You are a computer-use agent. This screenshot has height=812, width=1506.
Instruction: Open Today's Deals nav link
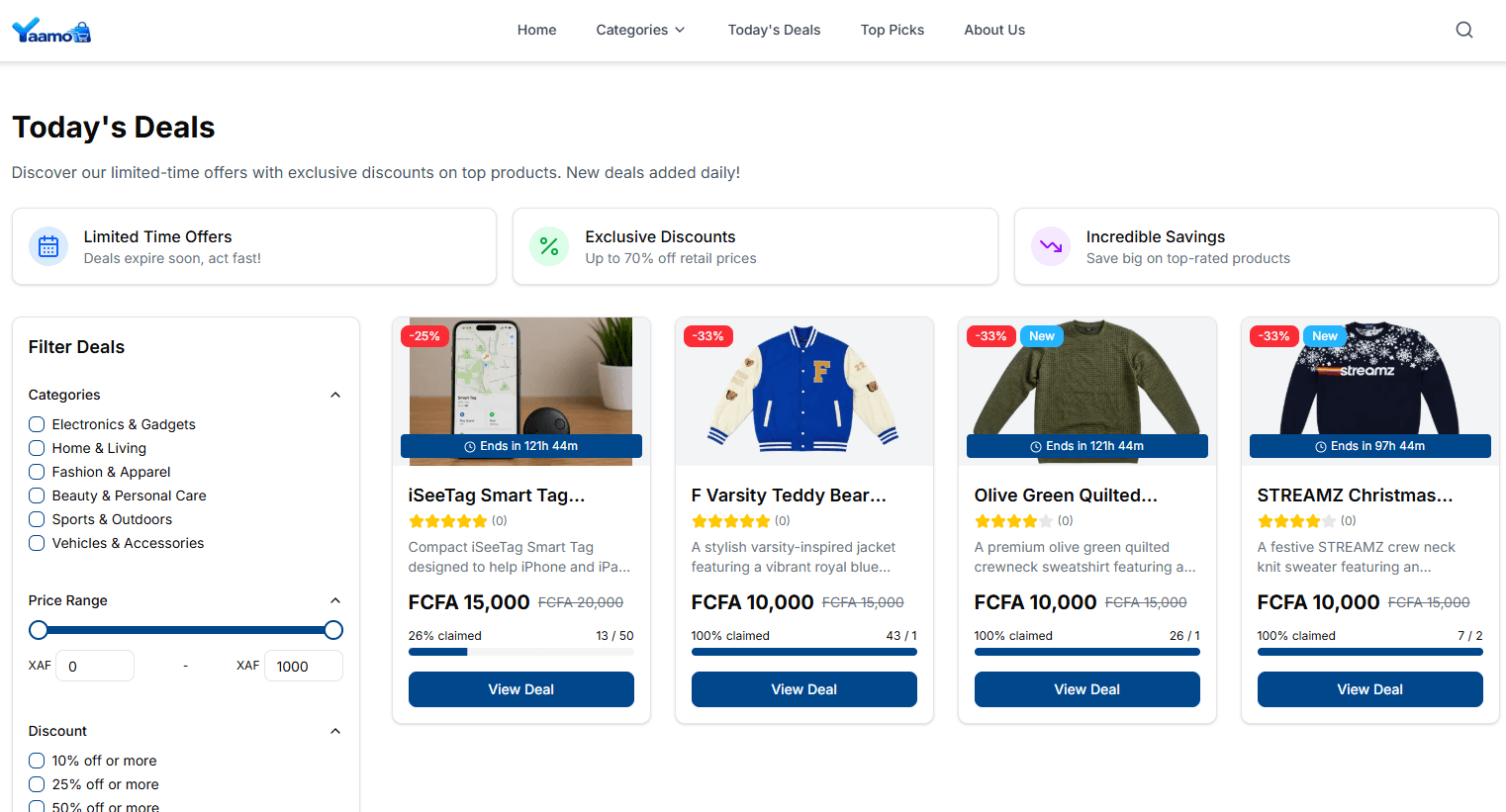[774, 30]
